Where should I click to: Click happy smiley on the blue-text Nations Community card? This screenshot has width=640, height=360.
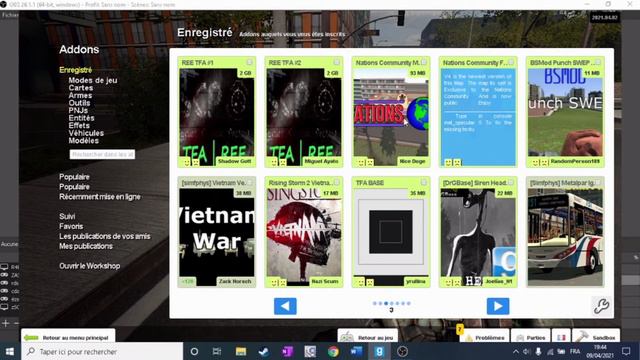click(x=448, y=162)
